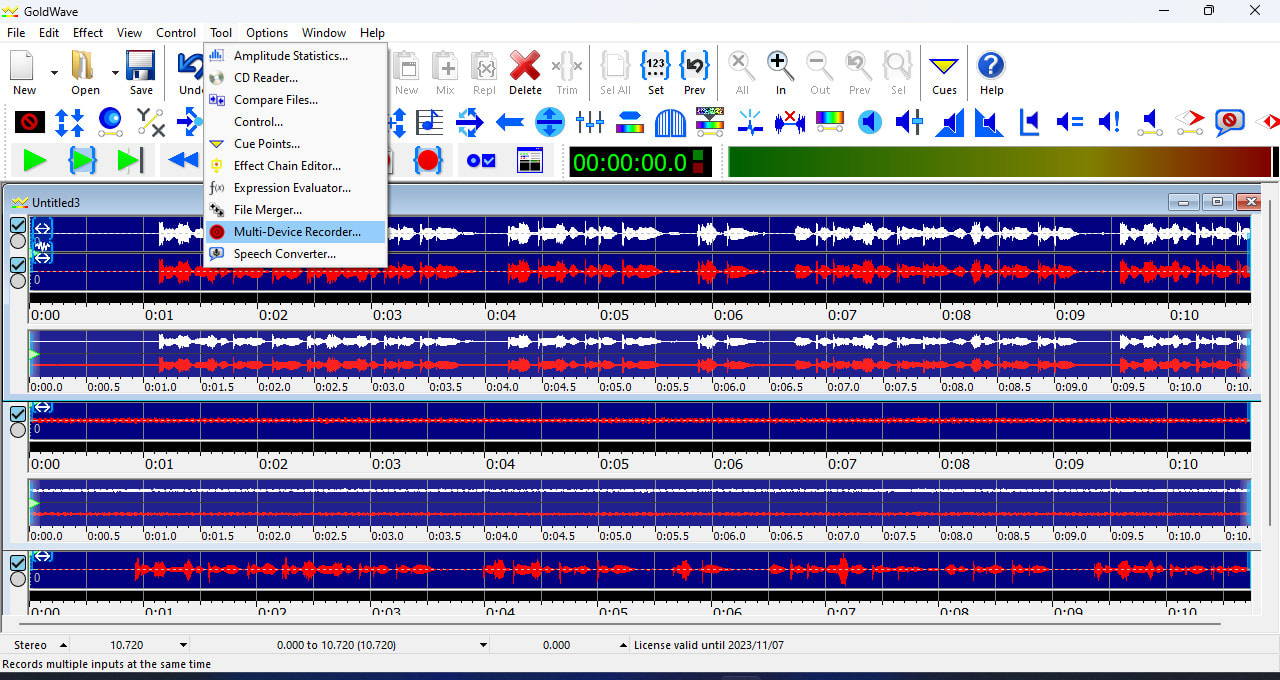
Task: Select the radio circle in the flat red track window
Action: coord(18,430)
